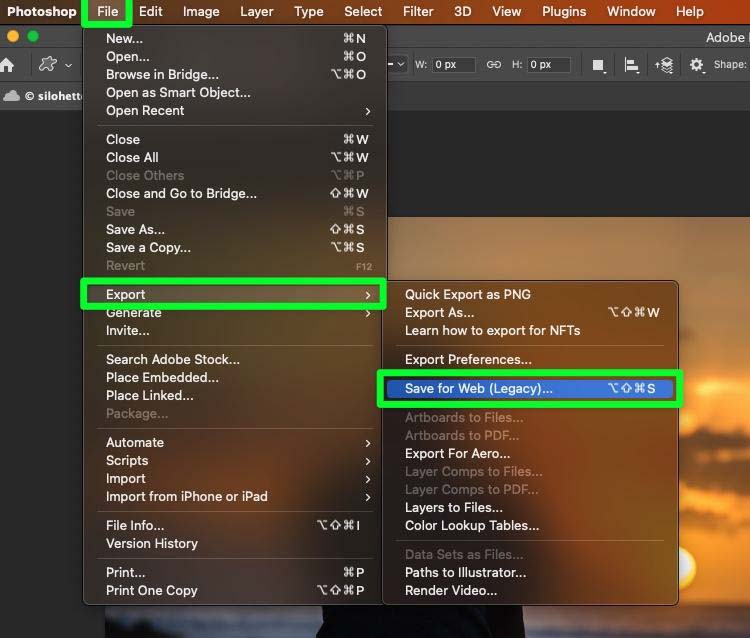Open the Select menu

(363, 11)
